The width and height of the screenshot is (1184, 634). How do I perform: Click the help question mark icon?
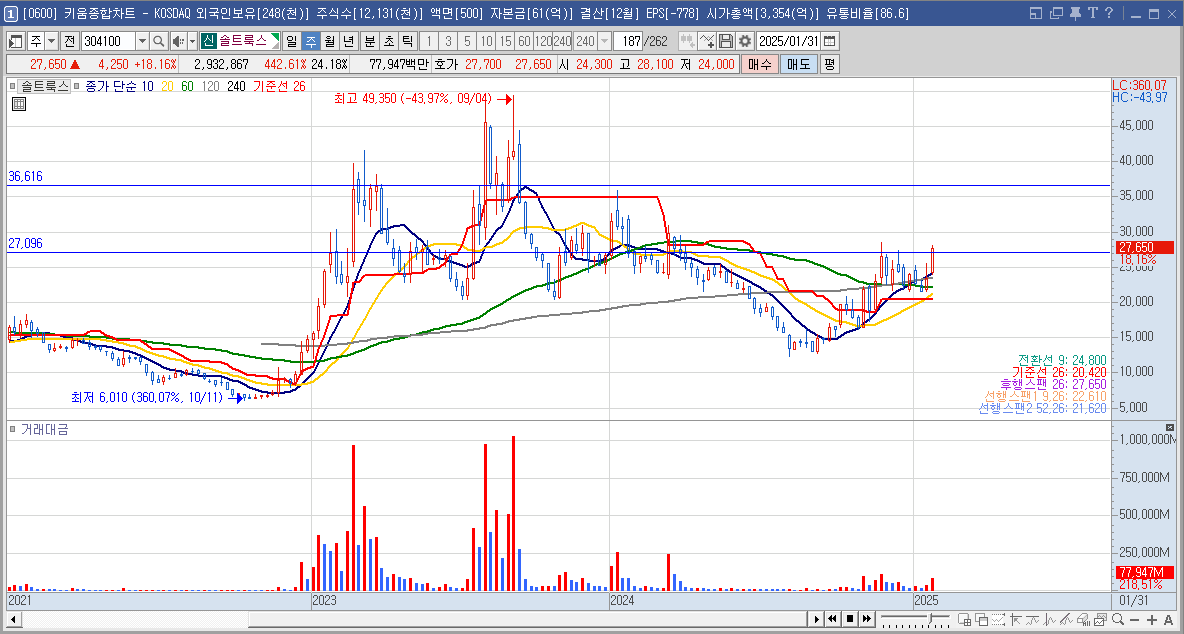coord(1108,13)
